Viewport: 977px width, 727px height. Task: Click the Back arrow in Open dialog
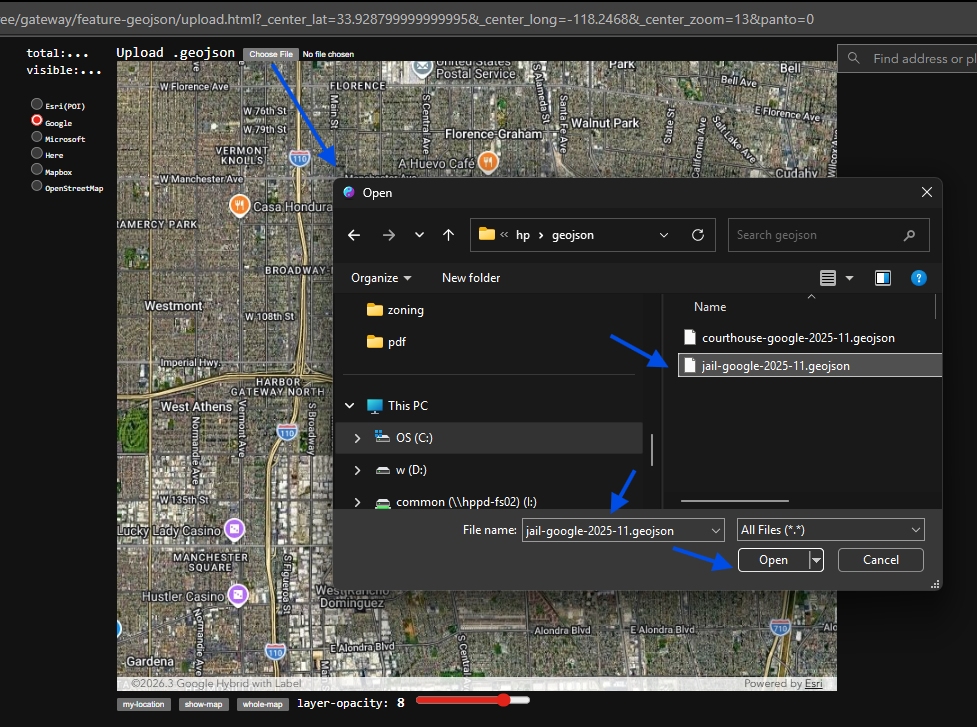click(x=354, y=235)
